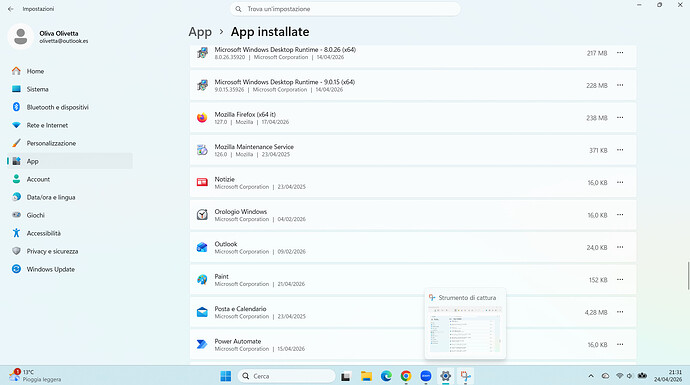The width and height of the screenshot is (690, 385).
Task: Click the network Wi-Fi tray icon
Action: point(620,376)
